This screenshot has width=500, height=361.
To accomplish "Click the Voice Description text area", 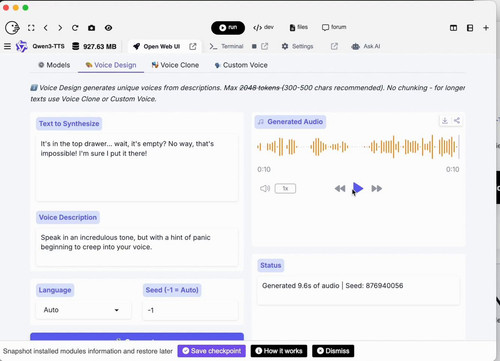I will click(137, 247).
